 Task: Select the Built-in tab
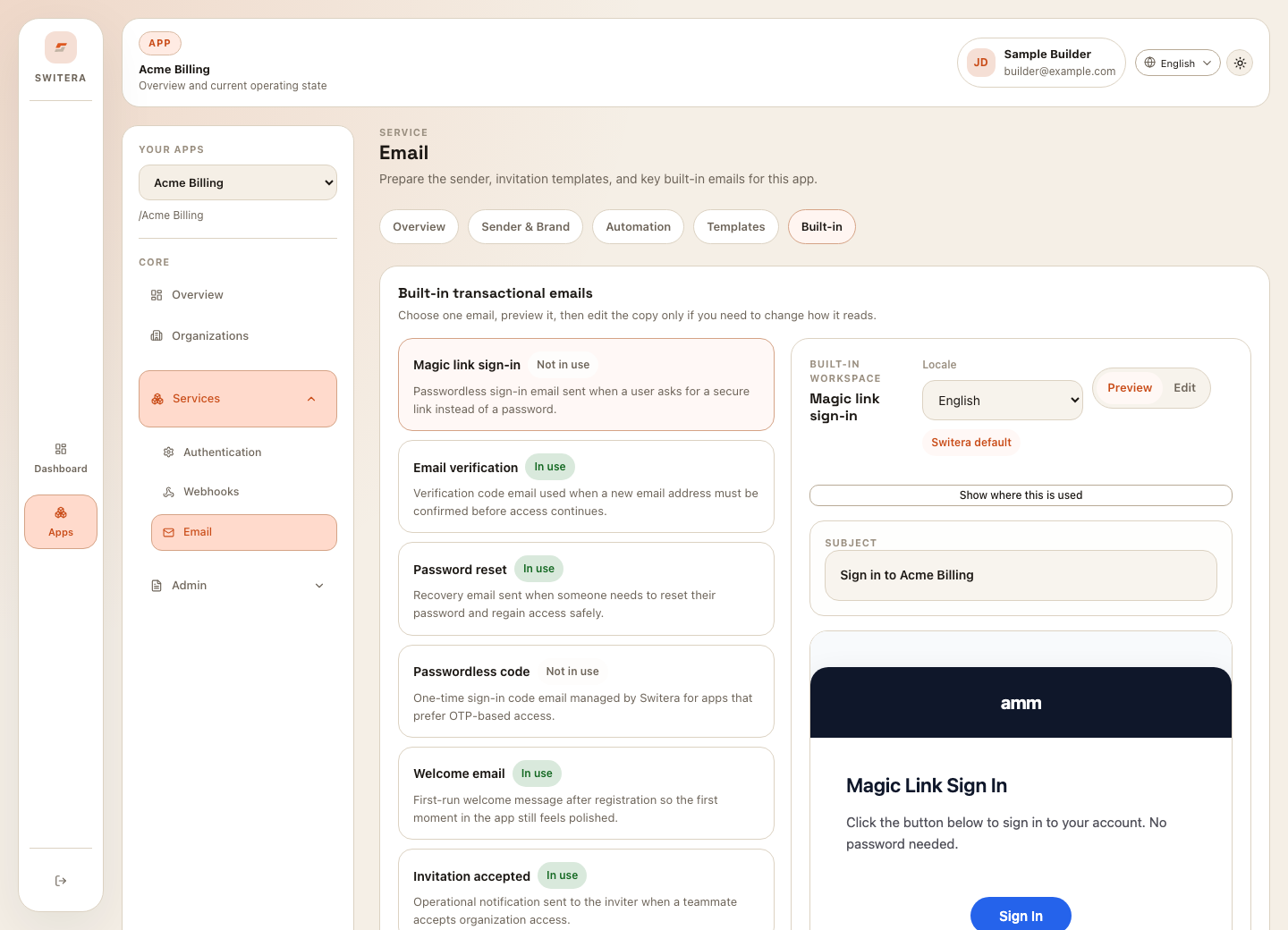tap(822, 227)
